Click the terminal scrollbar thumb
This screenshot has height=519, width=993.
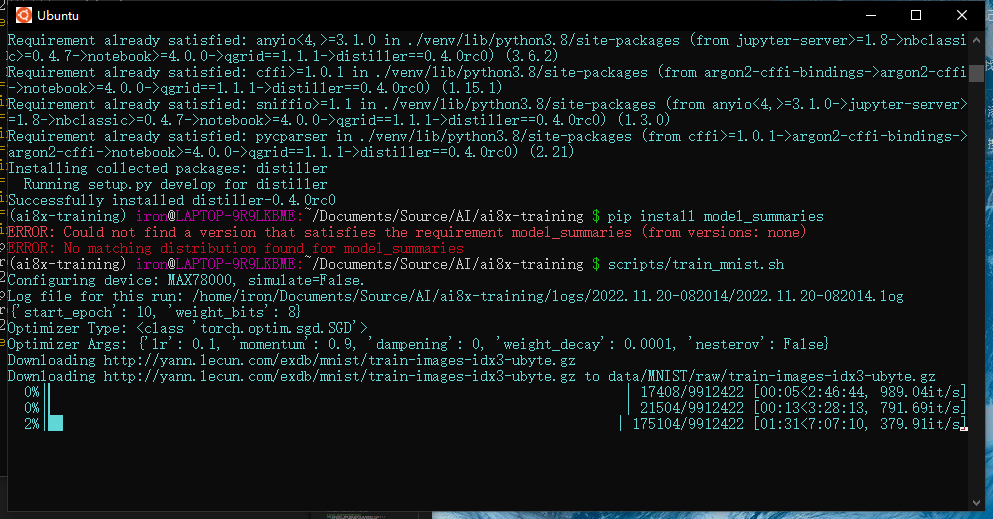click(x=976, y=72)
